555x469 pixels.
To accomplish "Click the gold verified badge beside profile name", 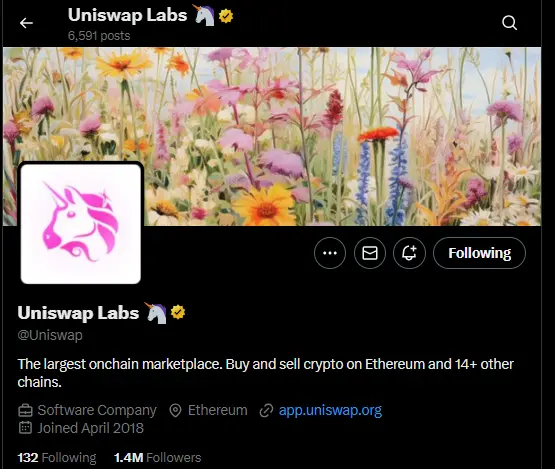I will (178, 312).
